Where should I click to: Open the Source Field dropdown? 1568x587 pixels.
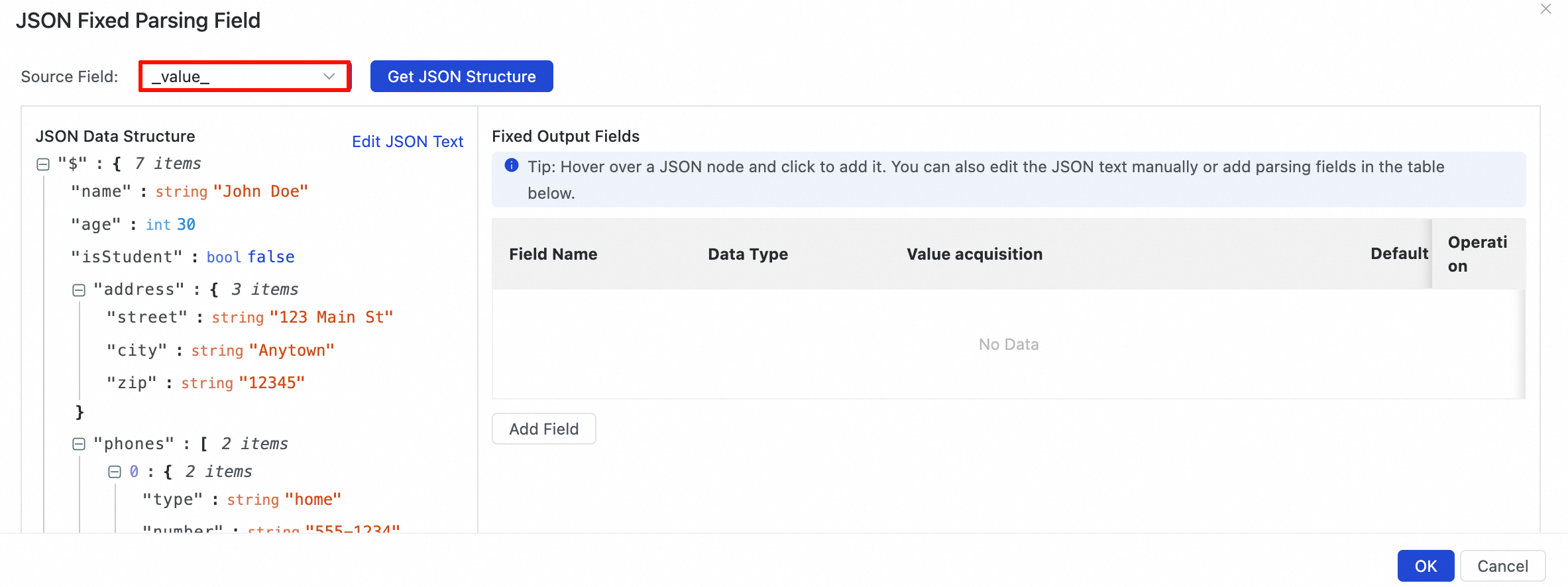pos(245,77)
